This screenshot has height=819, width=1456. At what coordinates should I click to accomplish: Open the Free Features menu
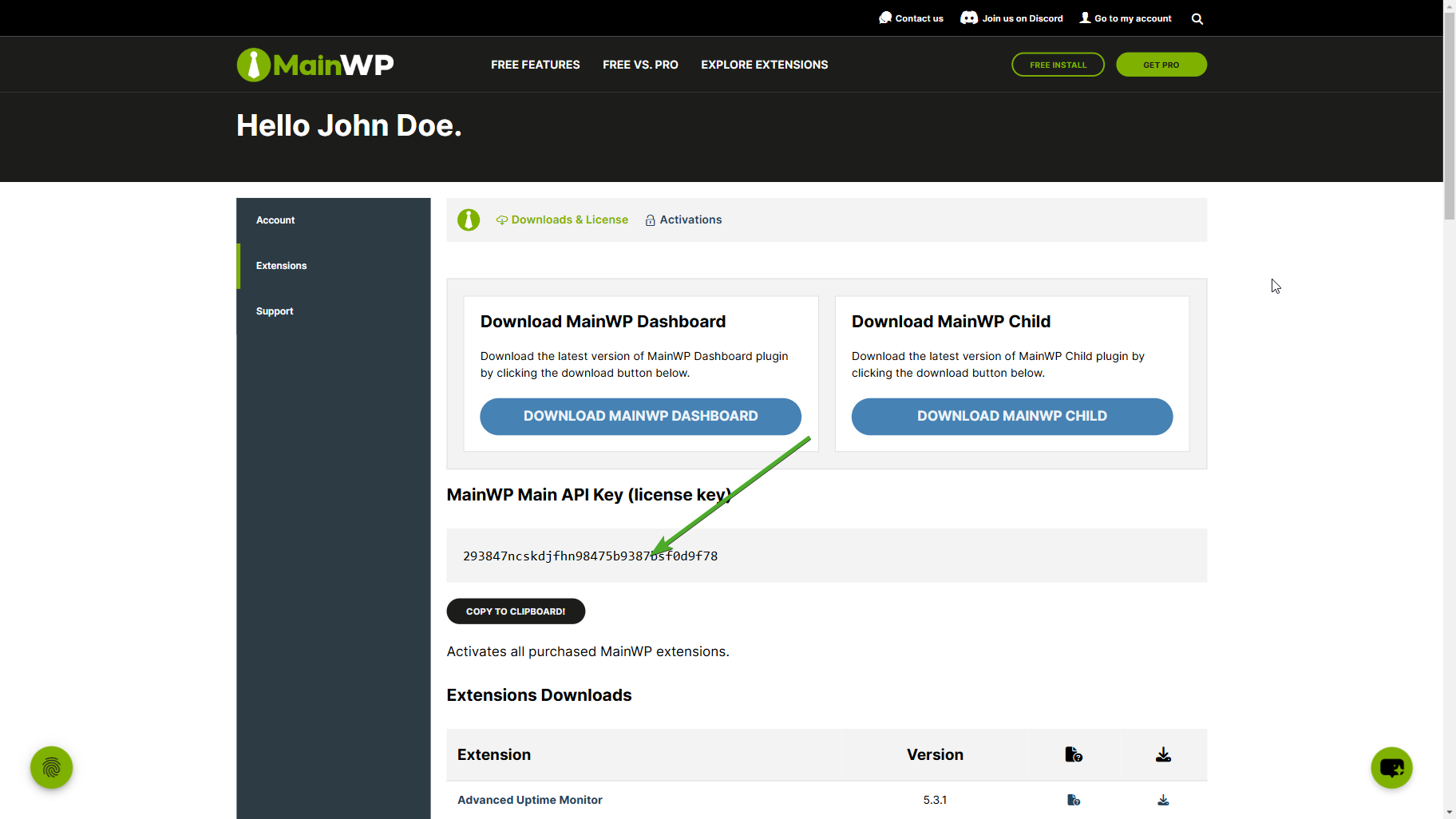pyautogui.click(x=536, y=65)
